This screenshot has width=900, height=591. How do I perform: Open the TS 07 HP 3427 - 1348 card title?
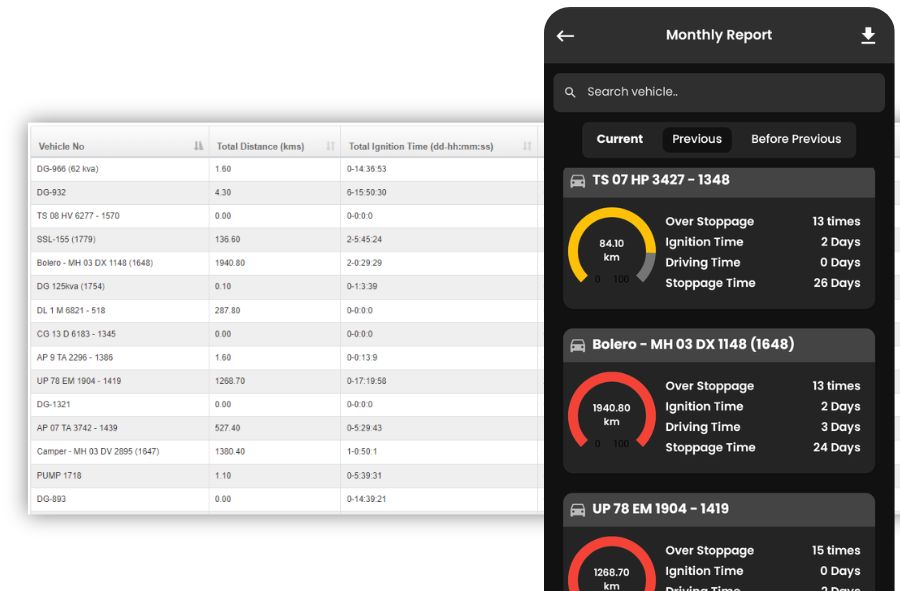661,180
